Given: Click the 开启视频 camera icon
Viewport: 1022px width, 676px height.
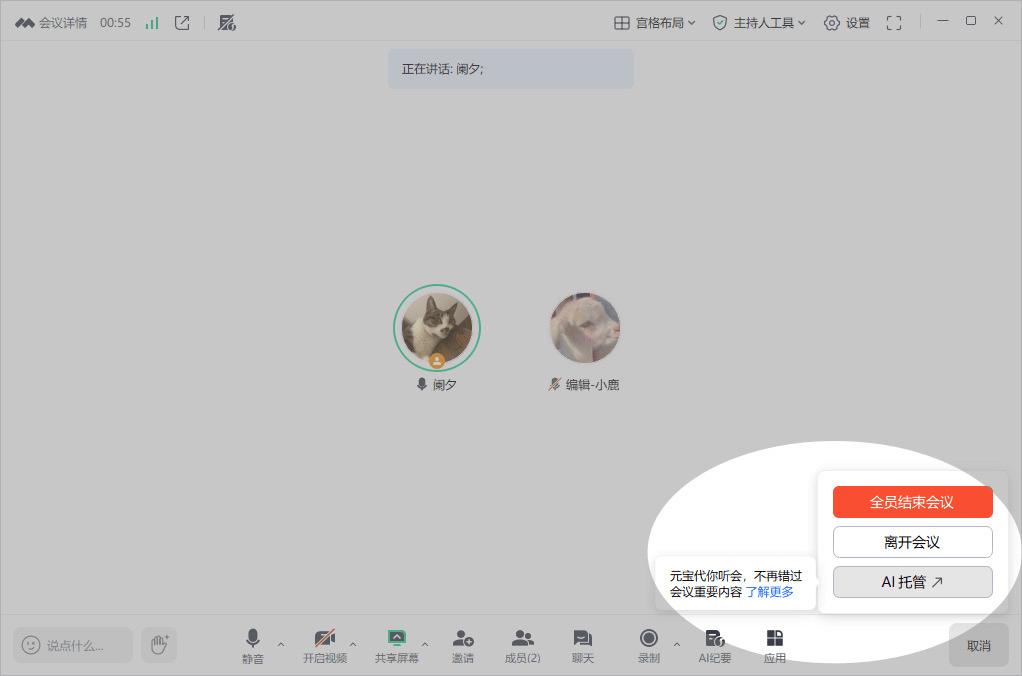Looking at the screenshot, I should coord(325,637).
